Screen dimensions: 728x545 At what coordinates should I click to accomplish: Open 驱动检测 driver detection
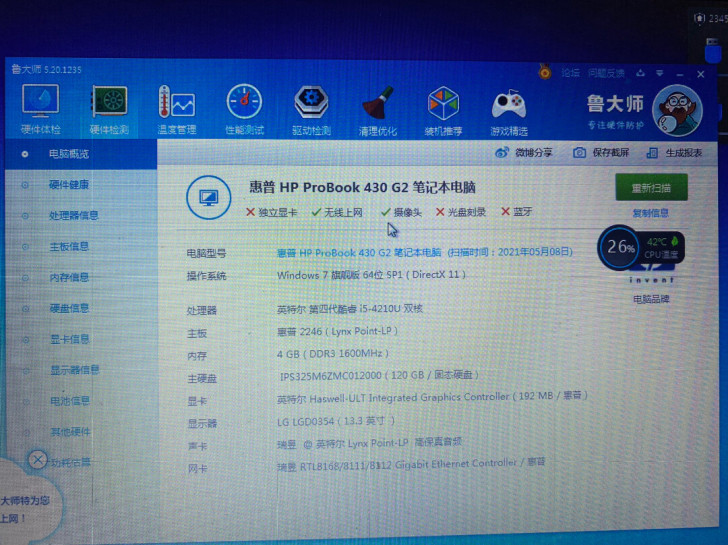click(311, 111)
